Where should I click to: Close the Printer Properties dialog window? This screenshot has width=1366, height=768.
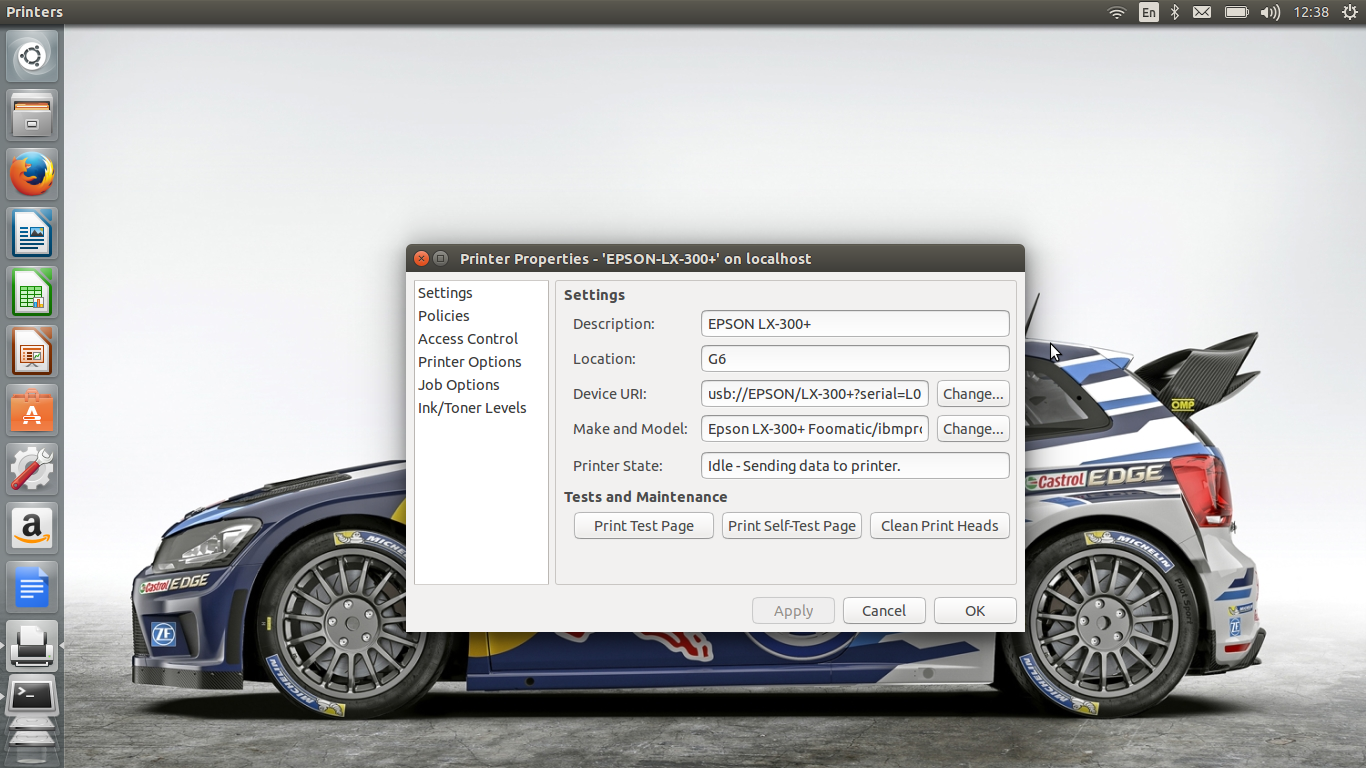(x=421, y=258)
